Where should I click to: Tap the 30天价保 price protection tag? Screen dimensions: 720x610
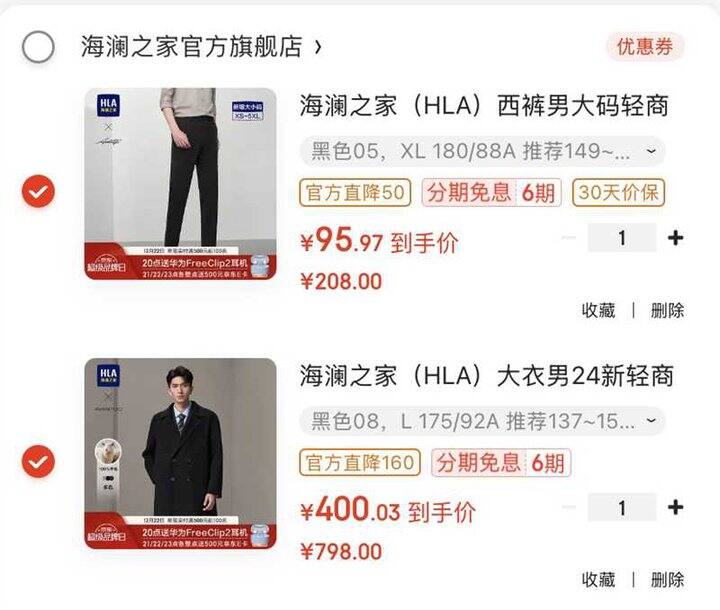619,192
